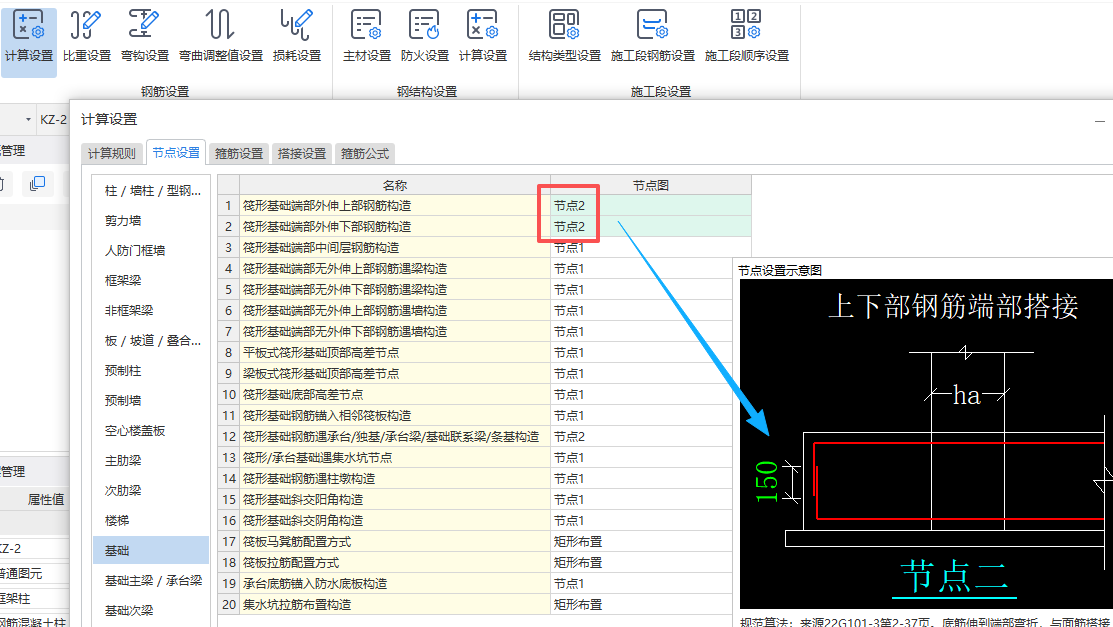The width and height of the screenshot is (1113, 627).
Task: Click 梁板式筏形基础顶部高差节点 row
Action: pyautogui.click(x=395, y=374)
